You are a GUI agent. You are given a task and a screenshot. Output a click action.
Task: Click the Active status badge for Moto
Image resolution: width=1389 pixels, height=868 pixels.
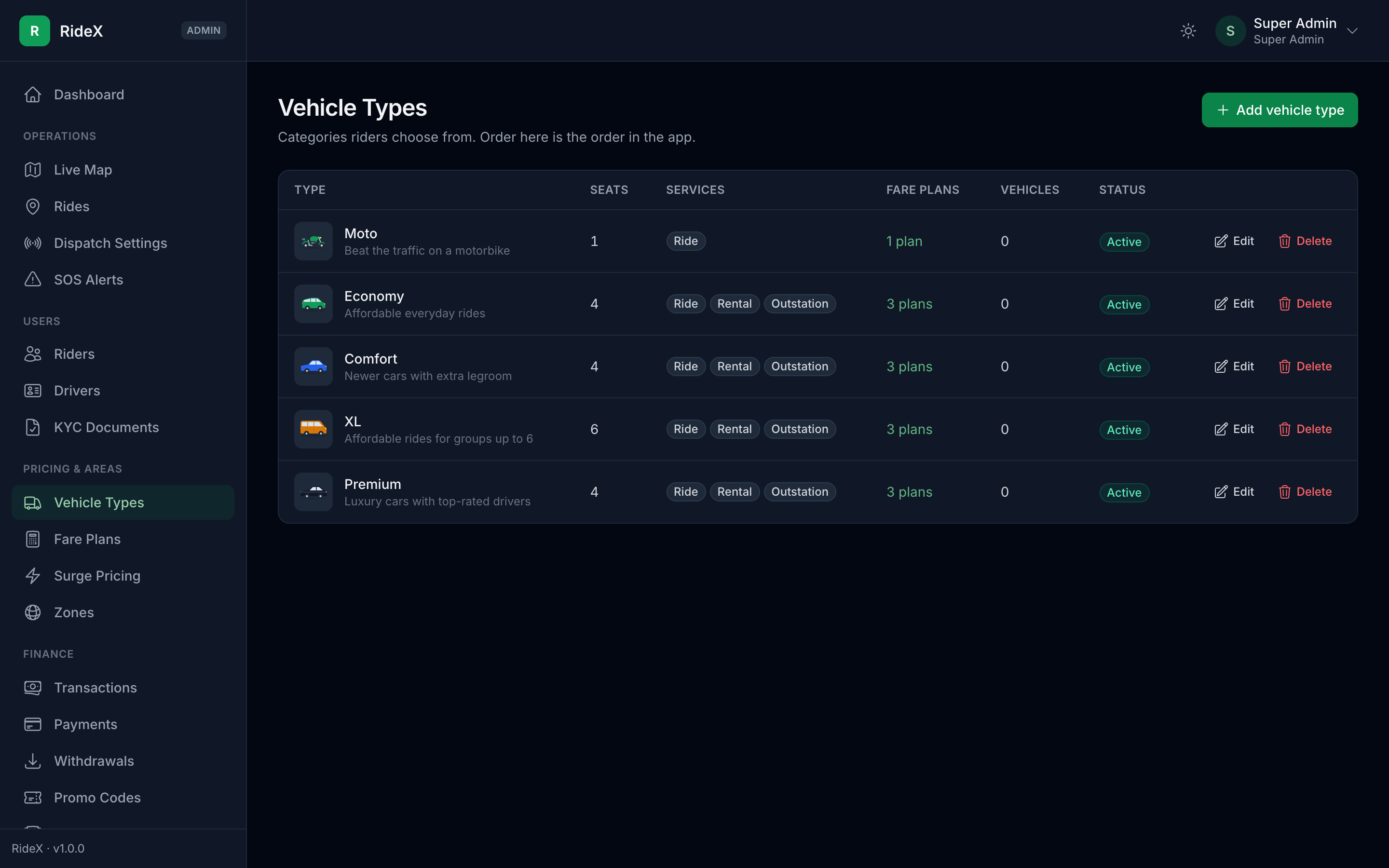click(1124, 242)
